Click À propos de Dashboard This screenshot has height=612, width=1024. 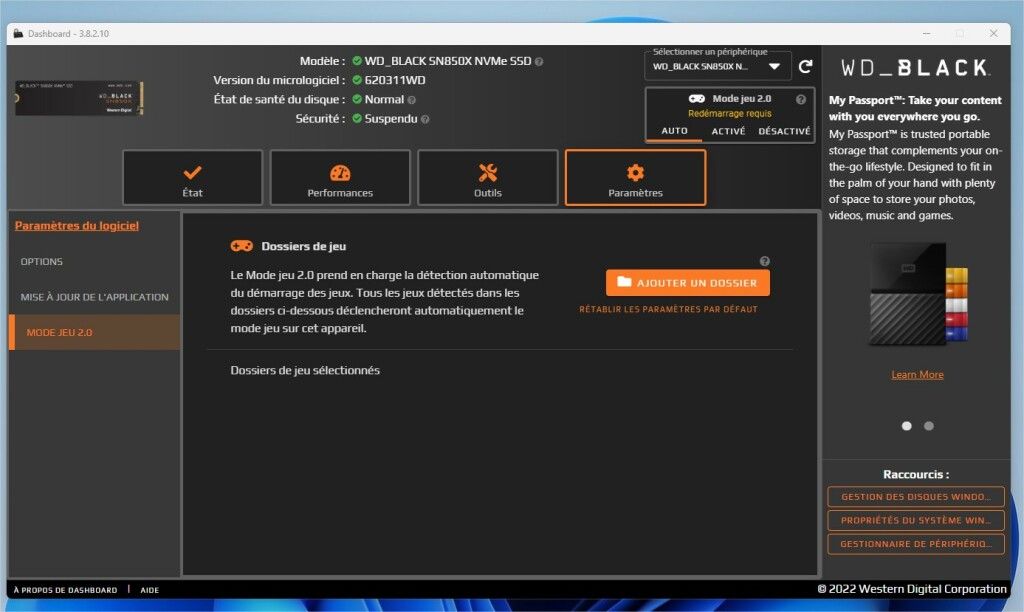(65, 590)
